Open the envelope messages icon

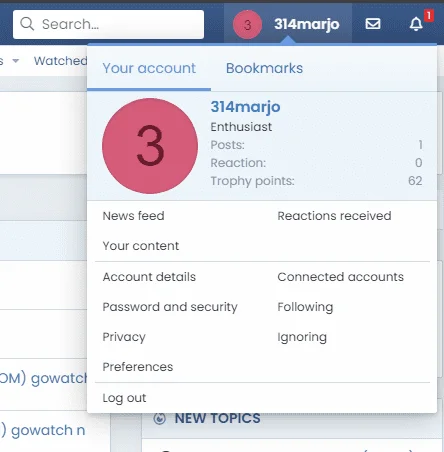(x=373, y=24)
